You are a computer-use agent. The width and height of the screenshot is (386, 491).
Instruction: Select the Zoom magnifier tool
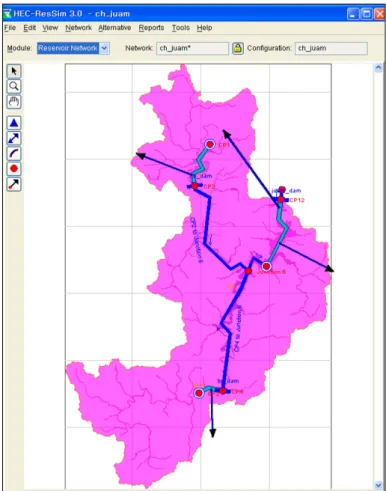[14, 87]
